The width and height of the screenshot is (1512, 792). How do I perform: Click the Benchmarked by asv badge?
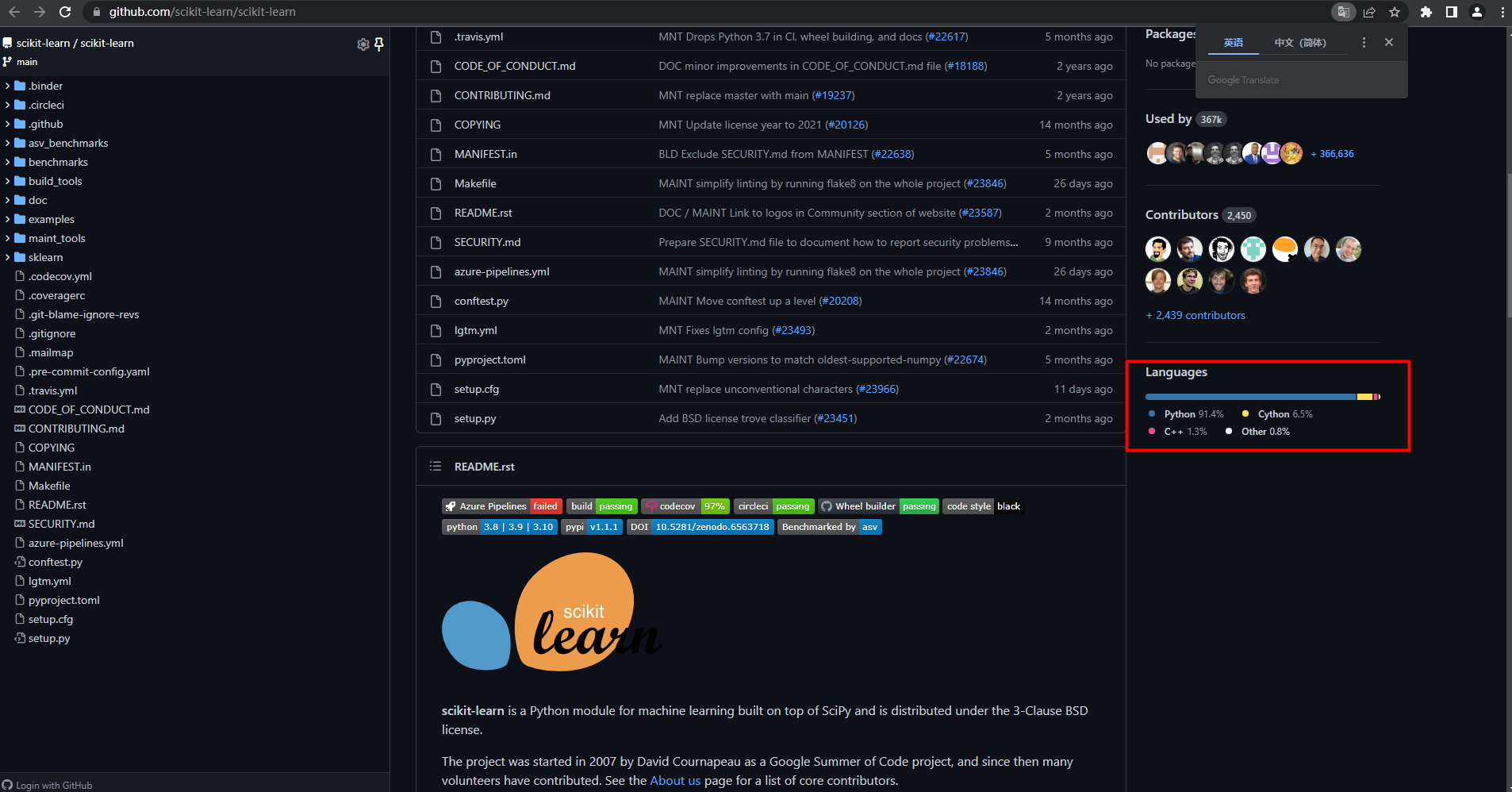coord(830,527)
